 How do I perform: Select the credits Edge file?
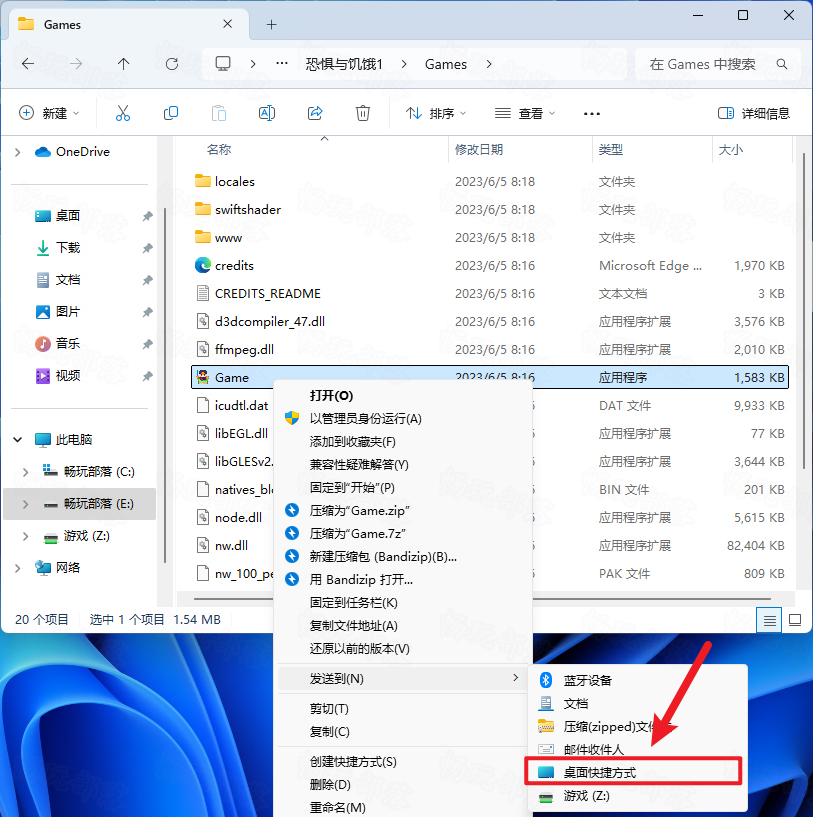490,266
